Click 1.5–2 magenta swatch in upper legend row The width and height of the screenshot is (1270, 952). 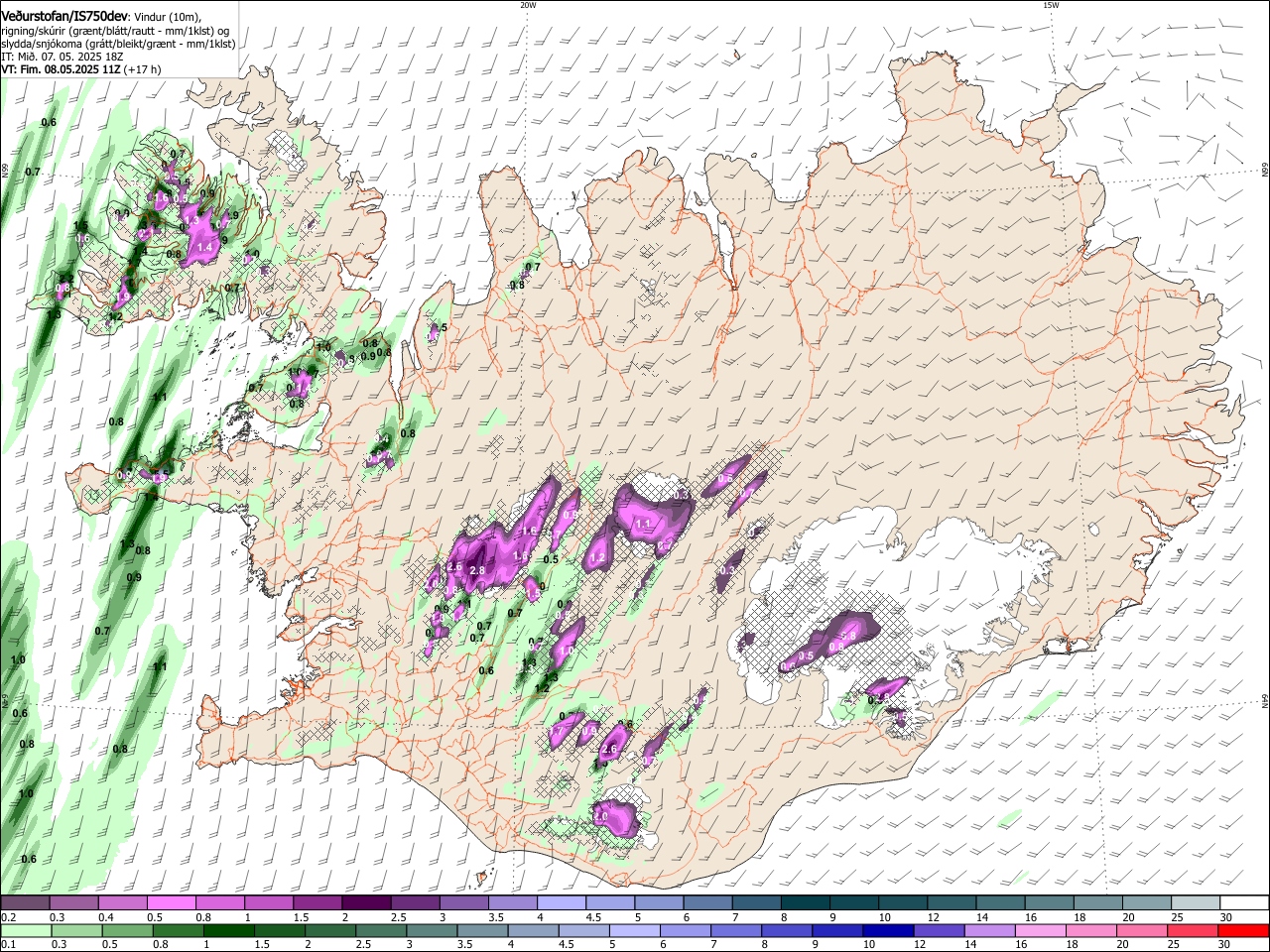(317, 903)
